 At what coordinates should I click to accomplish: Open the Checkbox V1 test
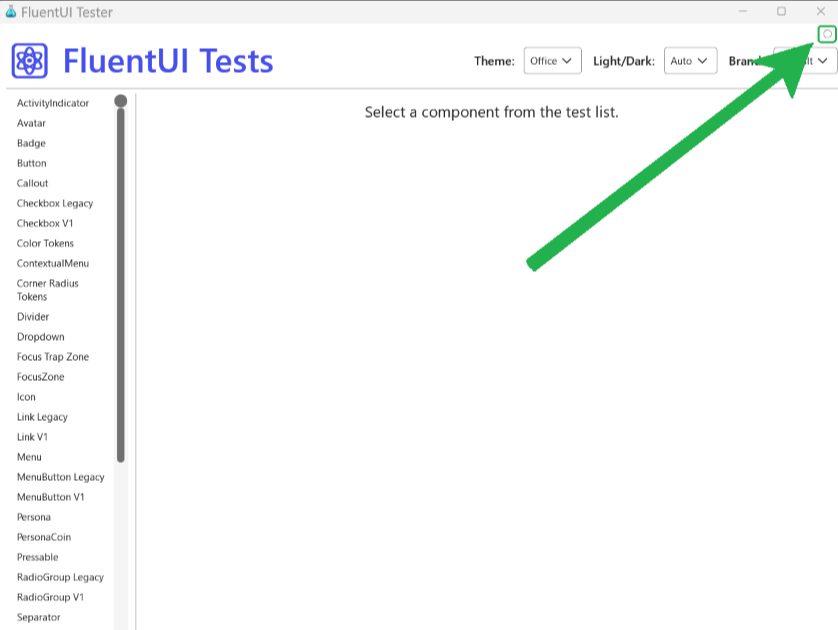pos(45,223)
